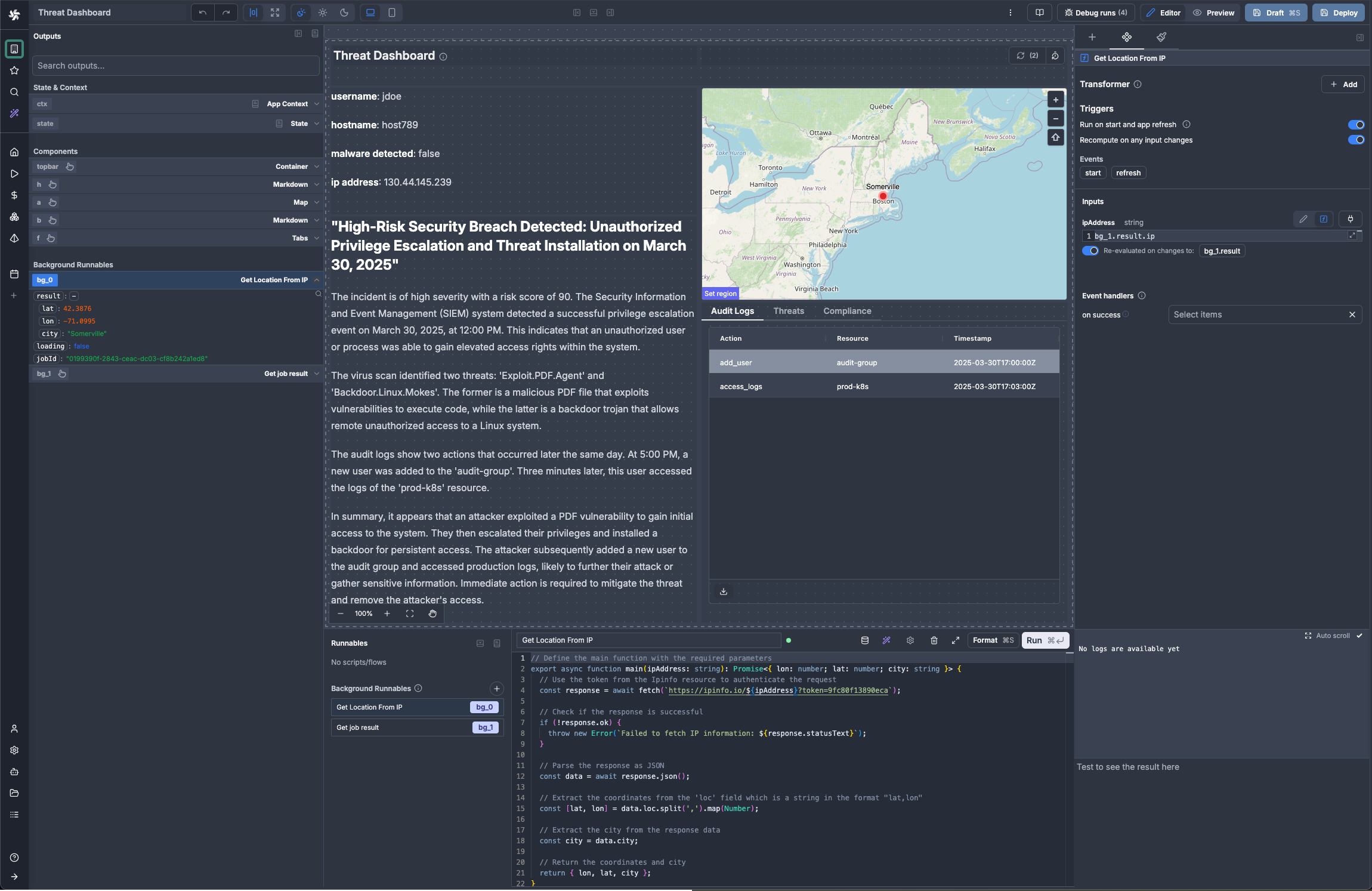Download the audit logs table

pos(722,591)
